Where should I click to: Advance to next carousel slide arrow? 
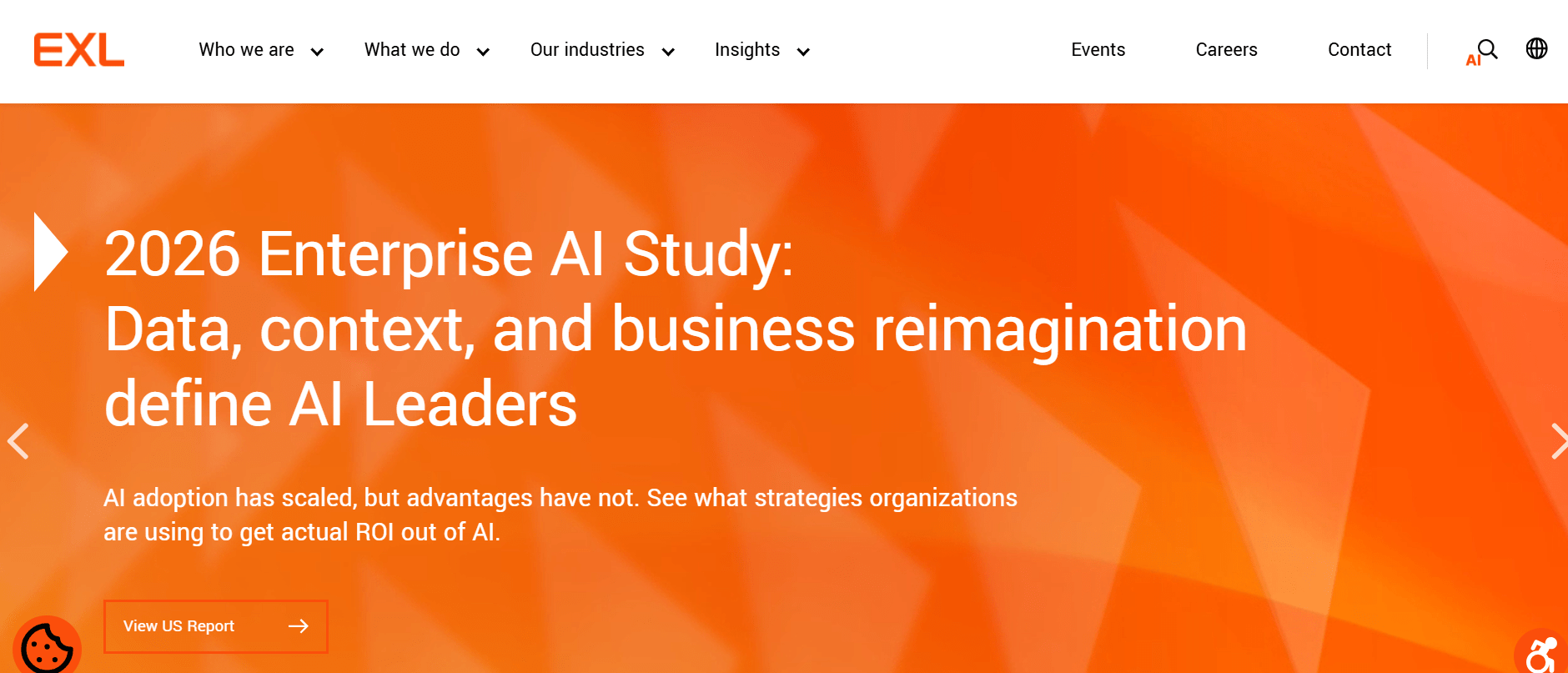(1558, 441)
